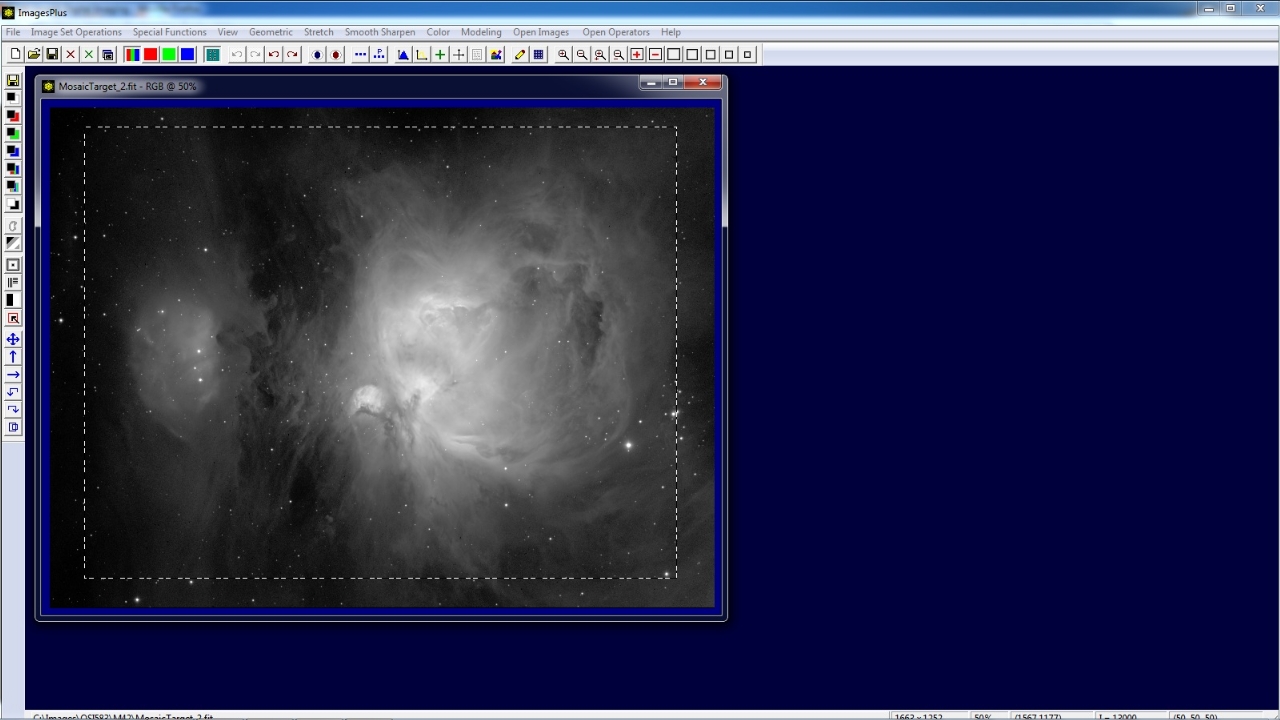Click the red circle mask icon
This screenshot has width=1280, height=720.
click(336, 54)
